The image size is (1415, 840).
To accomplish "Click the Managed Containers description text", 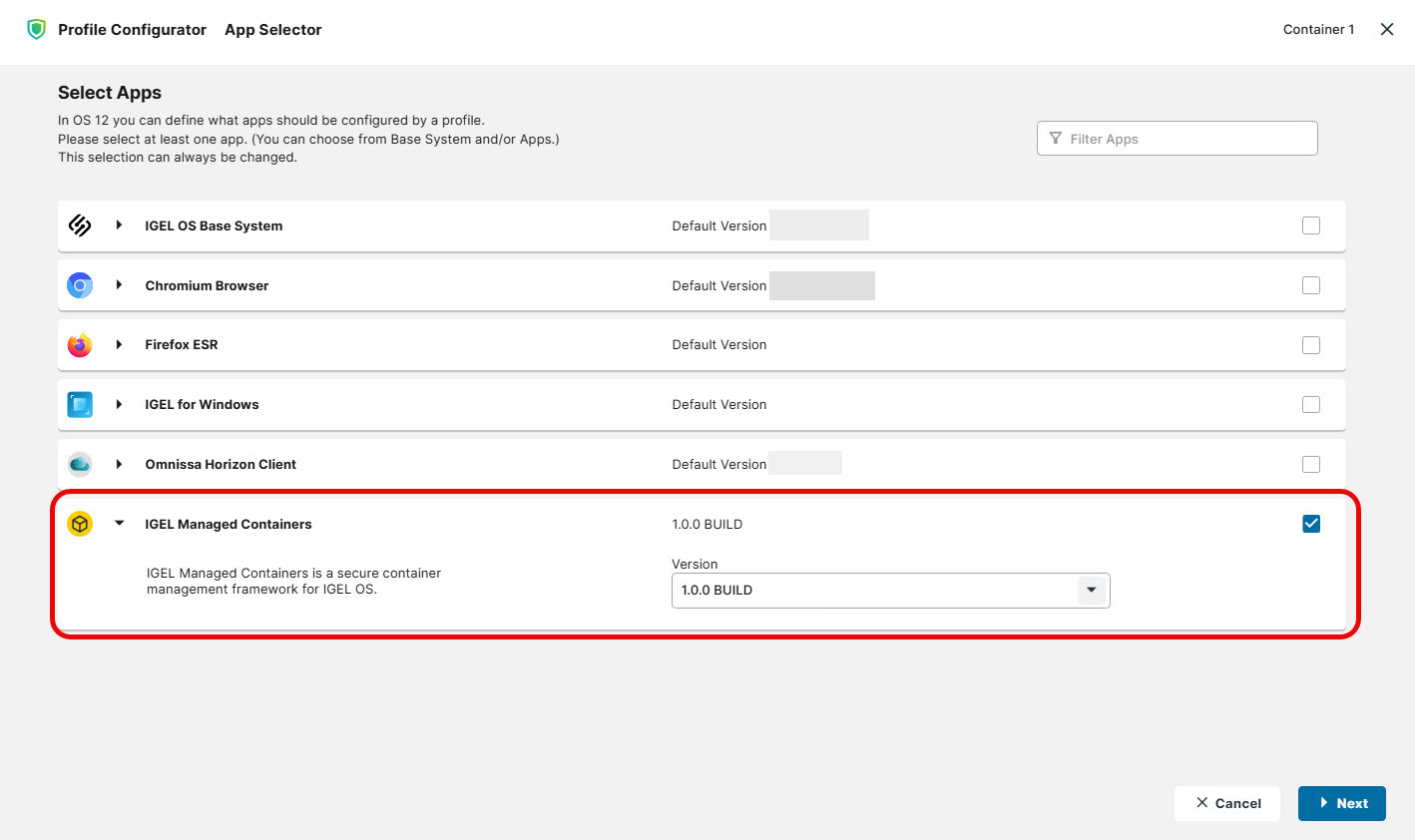I will [293, 581].
